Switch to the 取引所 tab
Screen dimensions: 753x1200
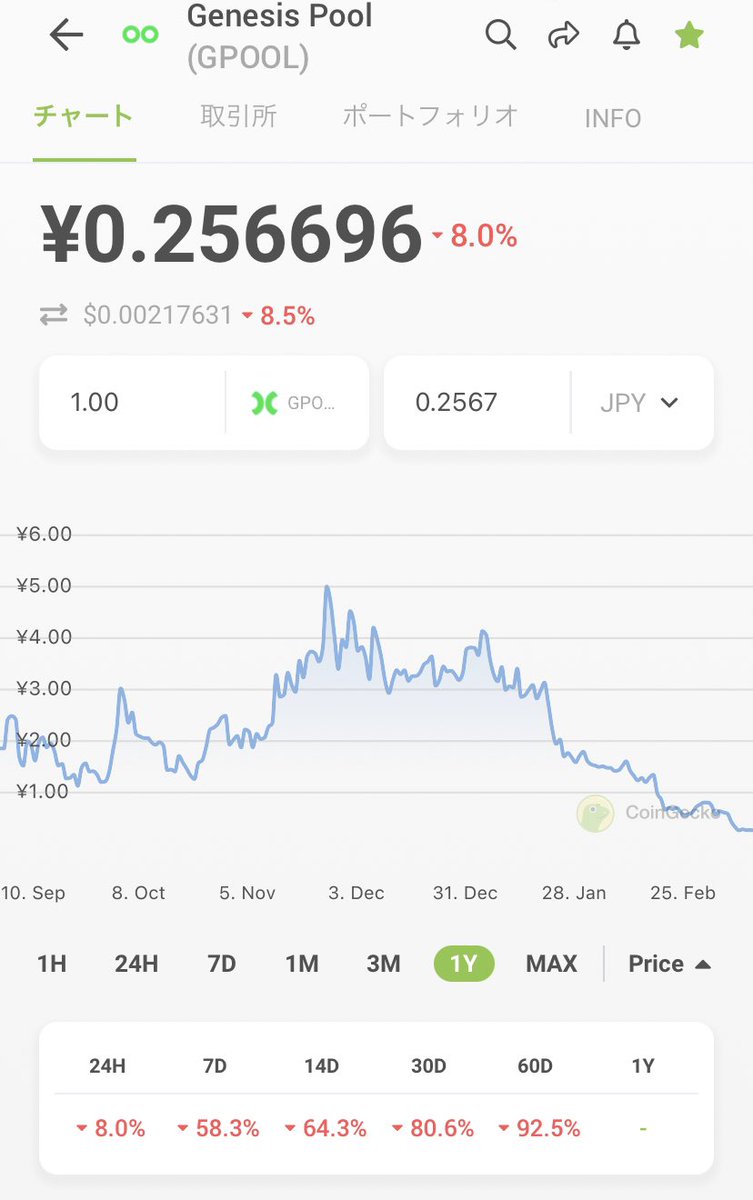[238, 117]
